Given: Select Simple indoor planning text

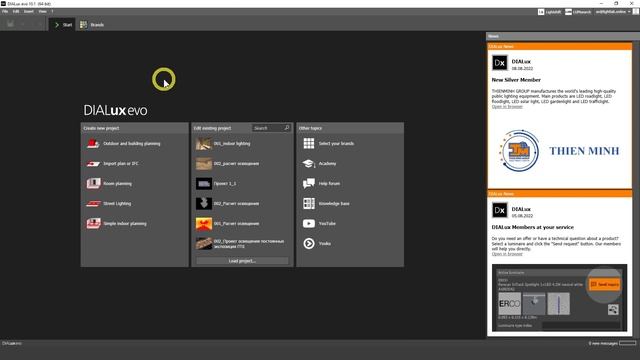Looking at the screenshot, I should pyautogui.click(x=125, y=224).
